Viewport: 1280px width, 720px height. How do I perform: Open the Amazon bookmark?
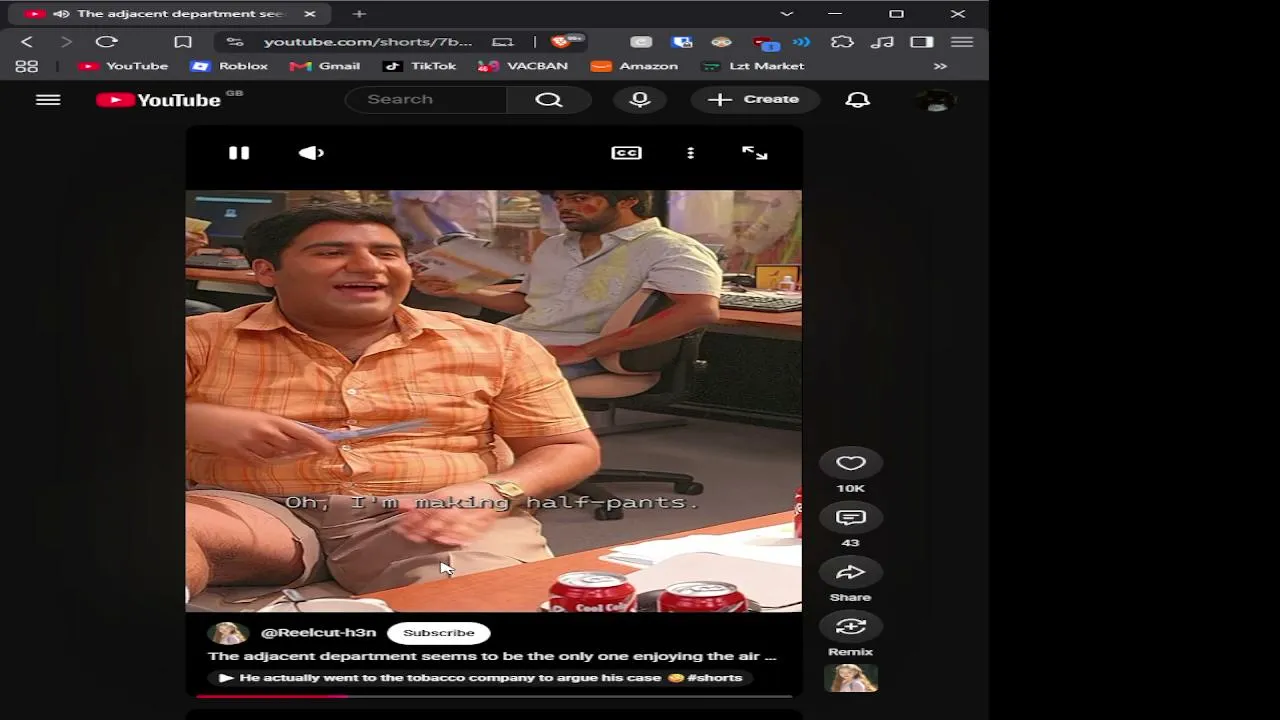(x=635, y=66)
